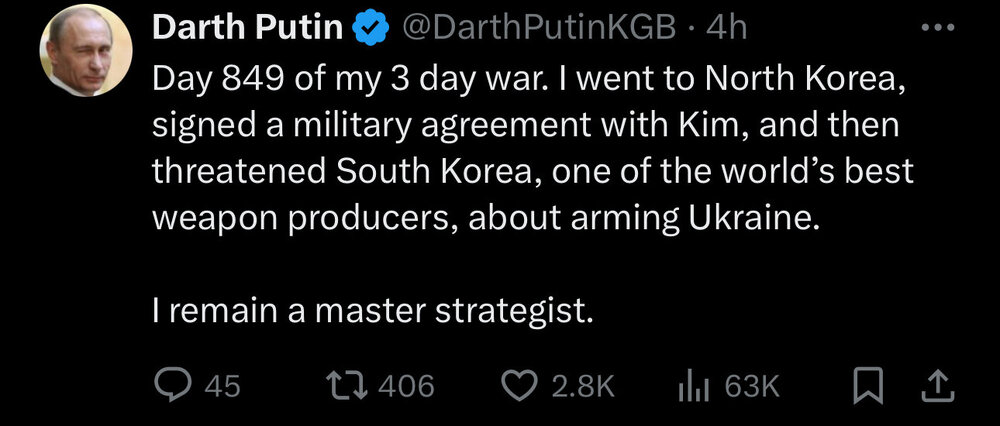This screenshot has height=426, width=1000.
Task: Click the 63K views count
Action: tap(752, 386)
